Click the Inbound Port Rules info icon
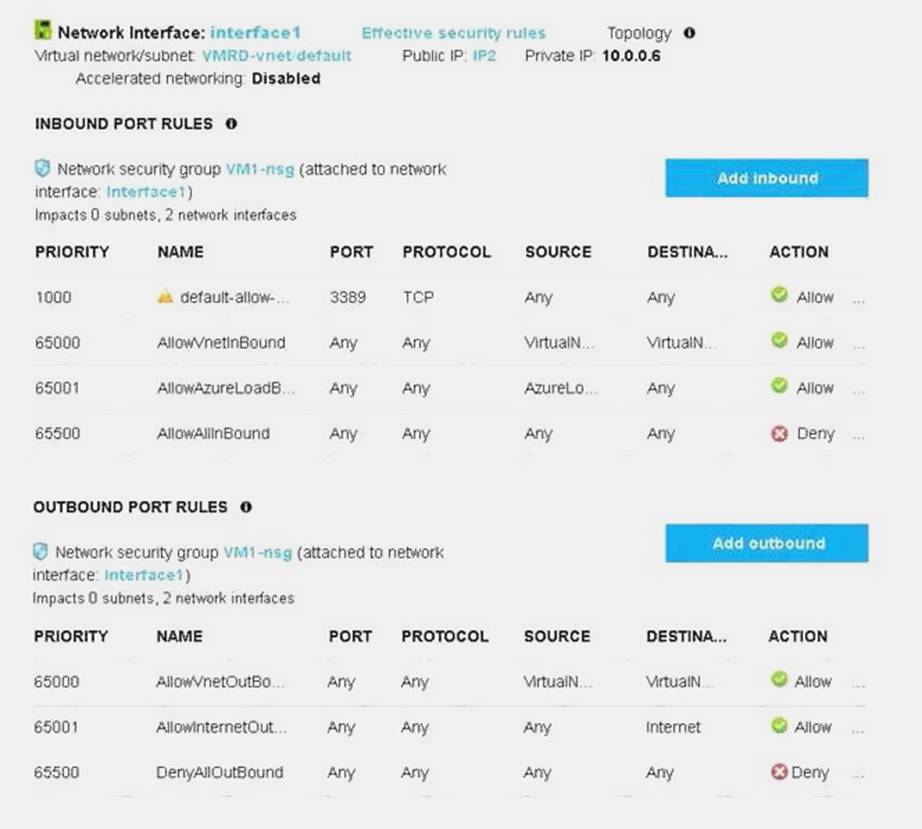This screenshot has height=829, width=922. tap(231, 124)
